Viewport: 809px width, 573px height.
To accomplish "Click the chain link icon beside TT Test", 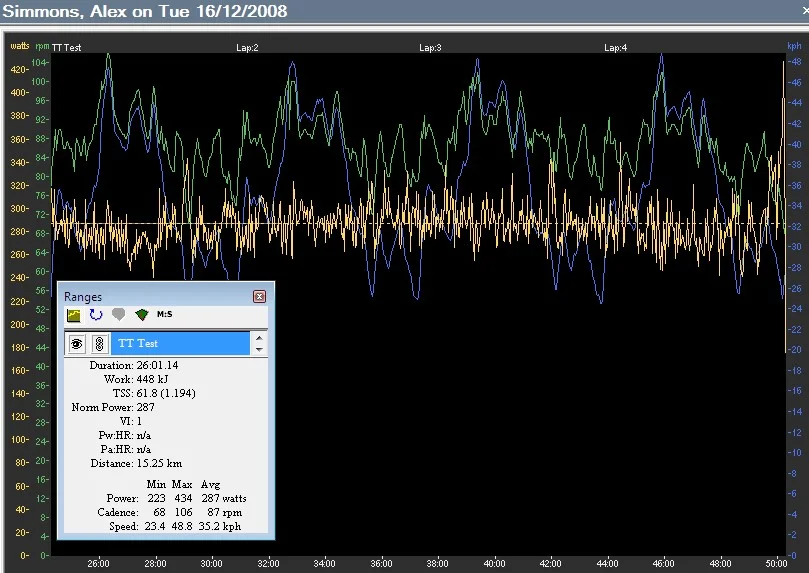I will (100, 343).
